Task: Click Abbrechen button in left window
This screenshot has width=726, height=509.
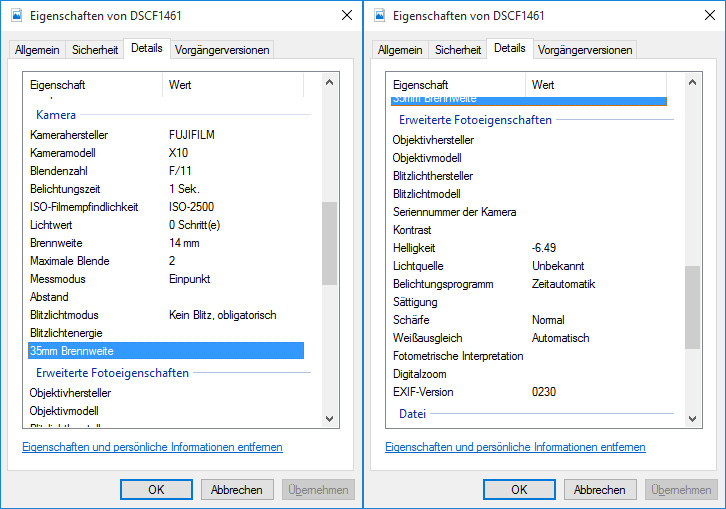Action: (x=237, y=490)
